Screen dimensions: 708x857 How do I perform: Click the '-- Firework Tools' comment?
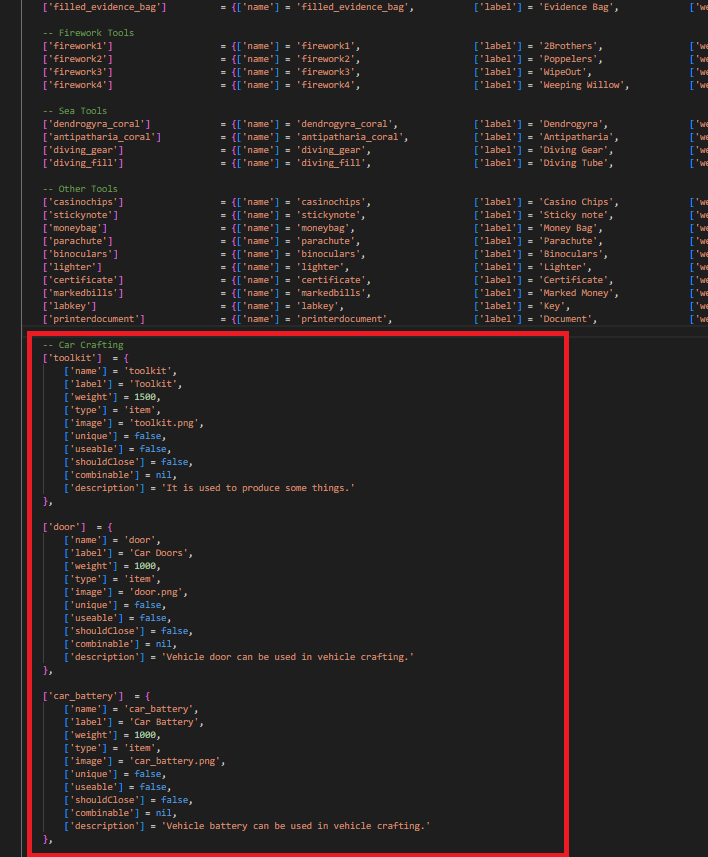pyautogui.click(x=89, y=33)
